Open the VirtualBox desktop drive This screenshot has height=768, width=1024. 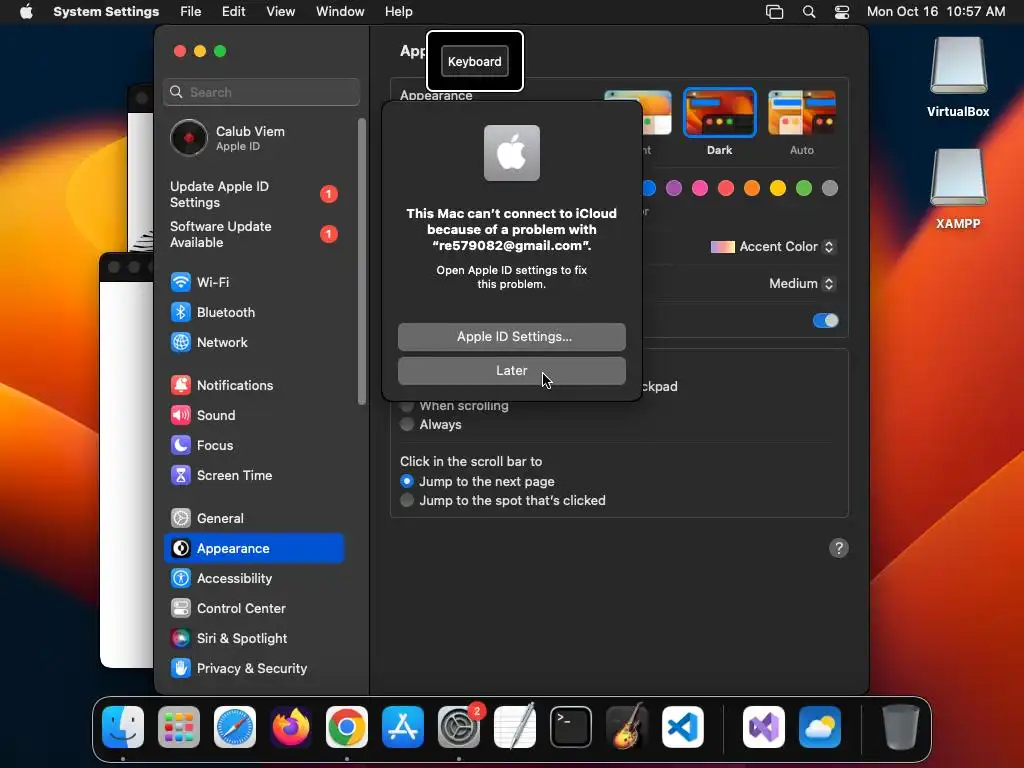click(x=958, y=77)
